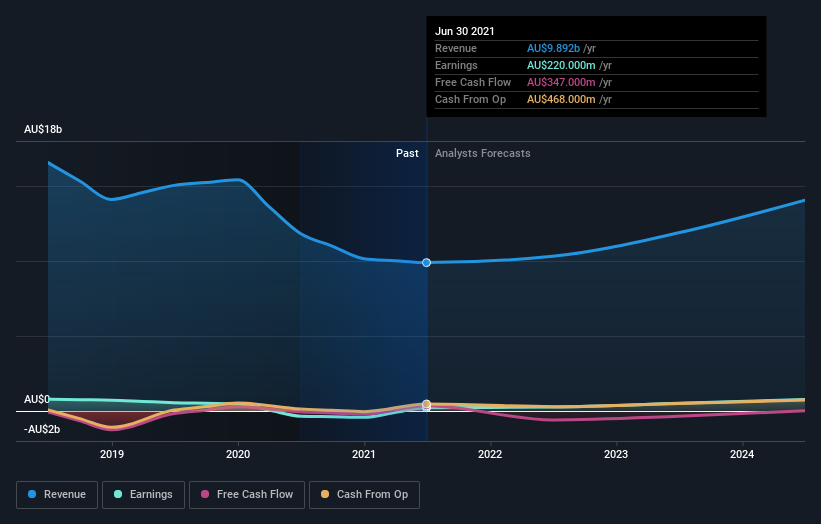Click the Revenue row label in tooltip

456,48
